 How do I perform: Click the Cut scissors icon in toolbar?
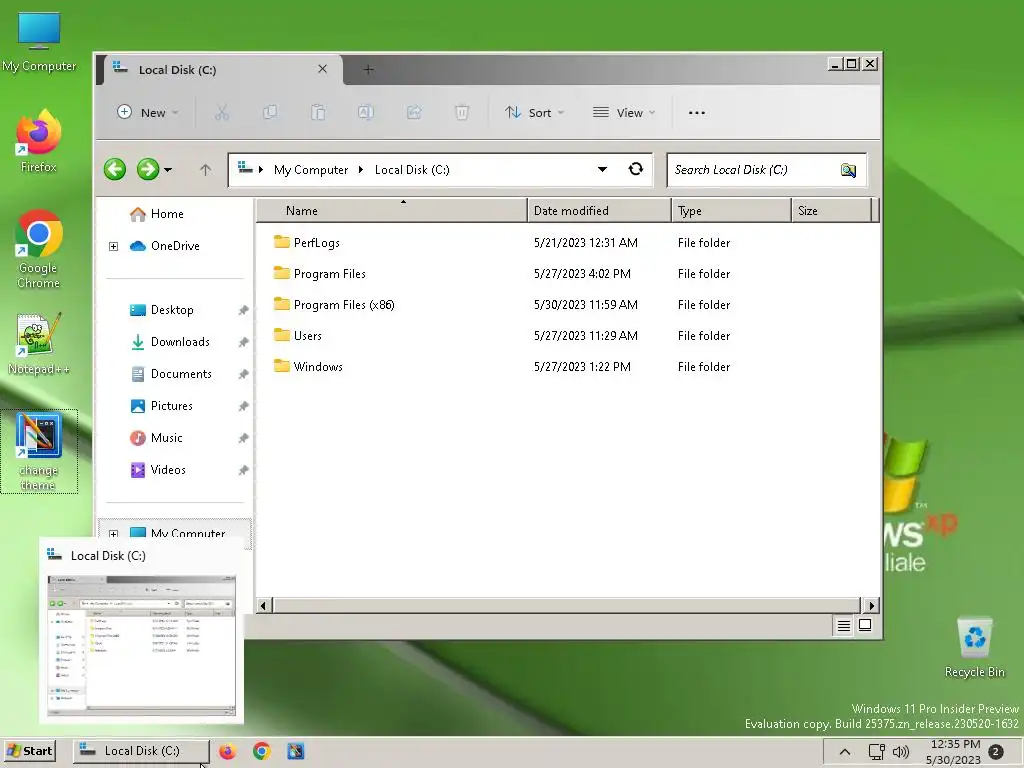click(221, 112)
